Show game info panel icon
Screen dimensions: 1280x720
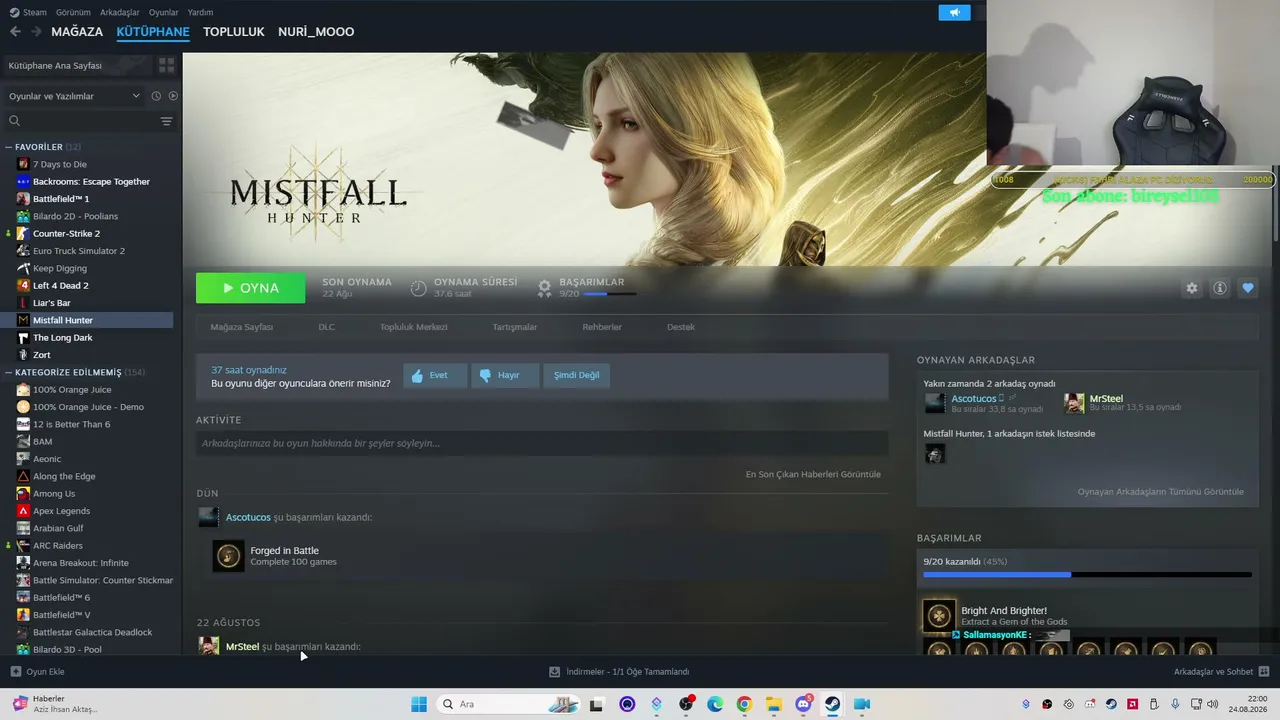pos(1220,288)
